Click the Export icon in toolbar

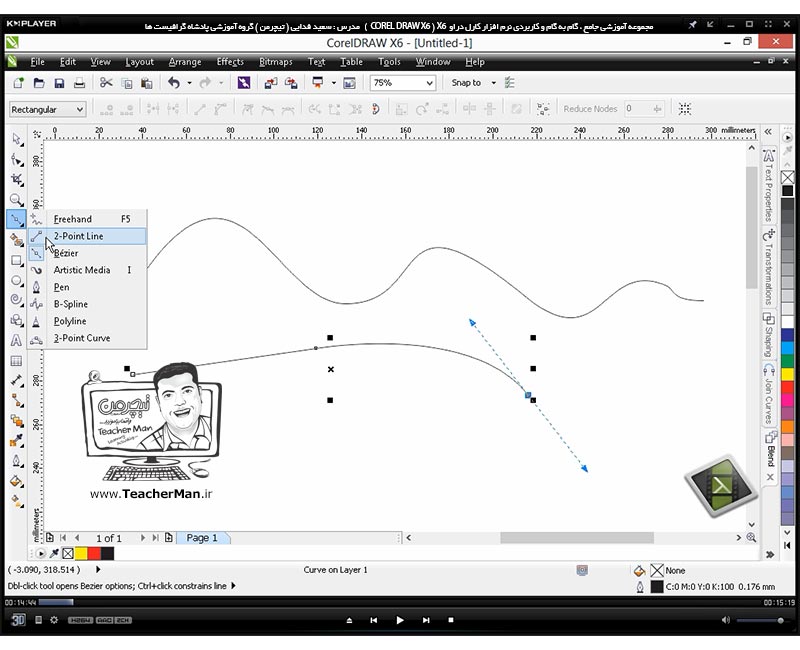pyautogui.click(x=291, y=83)
